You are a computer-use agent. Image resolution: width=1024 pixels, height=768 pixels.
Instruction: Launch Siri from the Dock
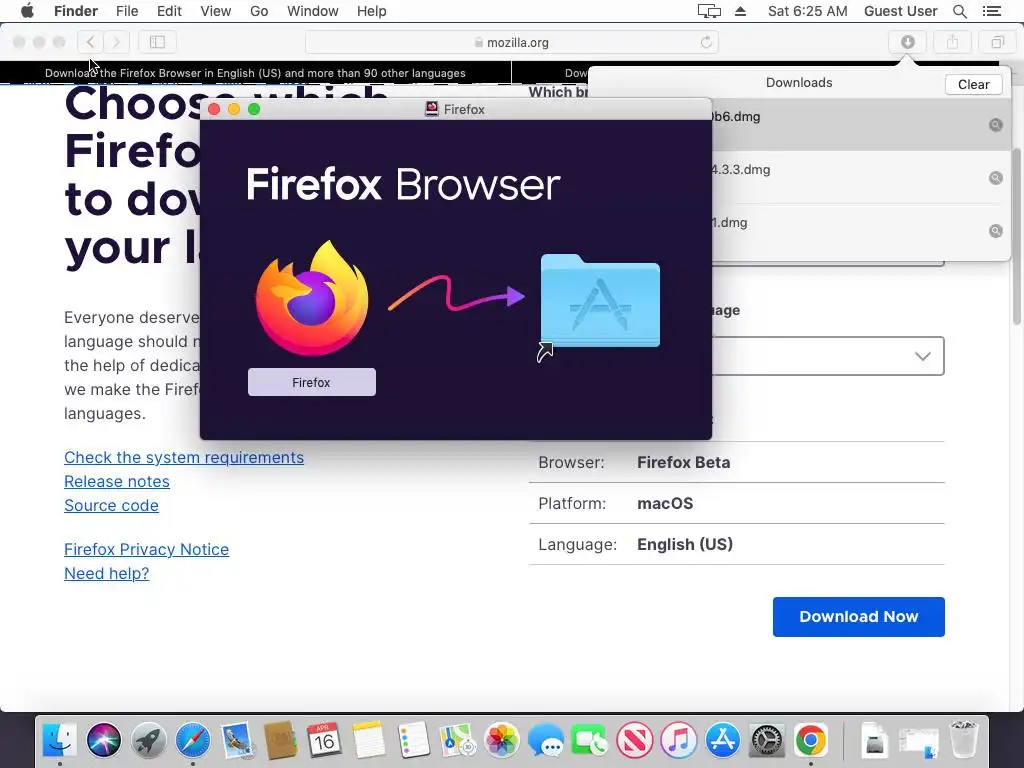point(103,741)
